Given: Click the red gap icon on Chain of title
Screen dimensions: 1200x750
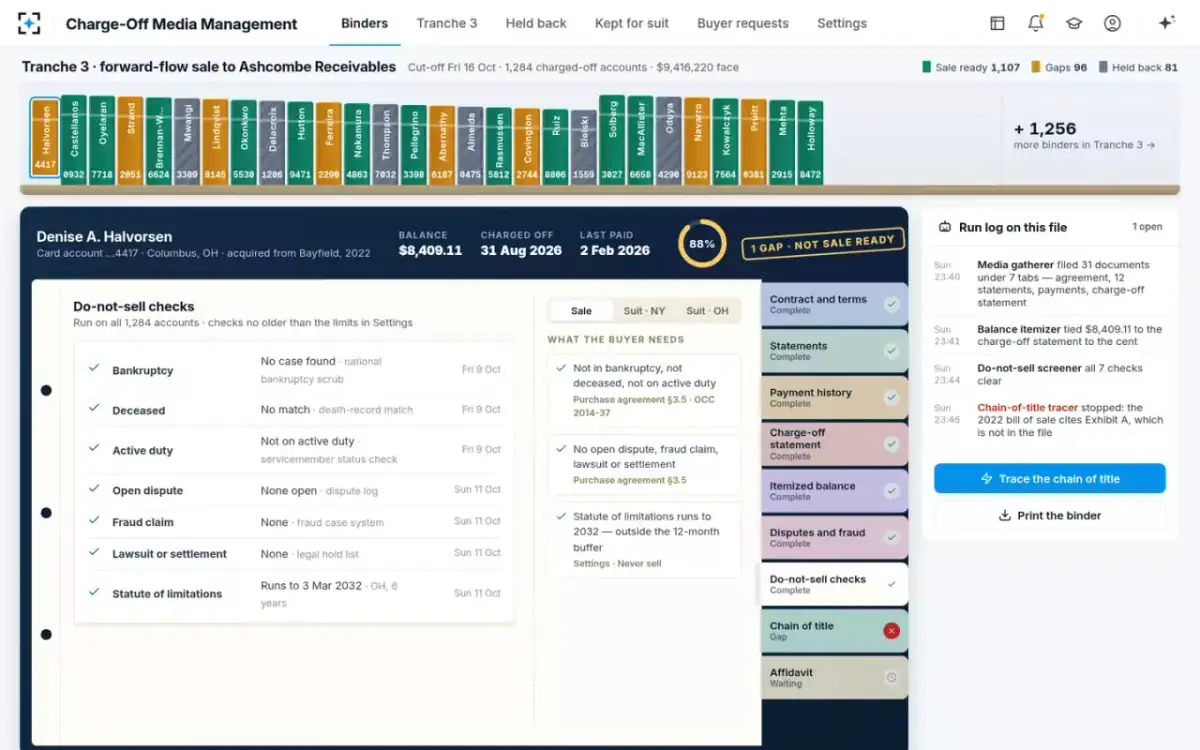Looking at the screenshot, I should 891,631.
